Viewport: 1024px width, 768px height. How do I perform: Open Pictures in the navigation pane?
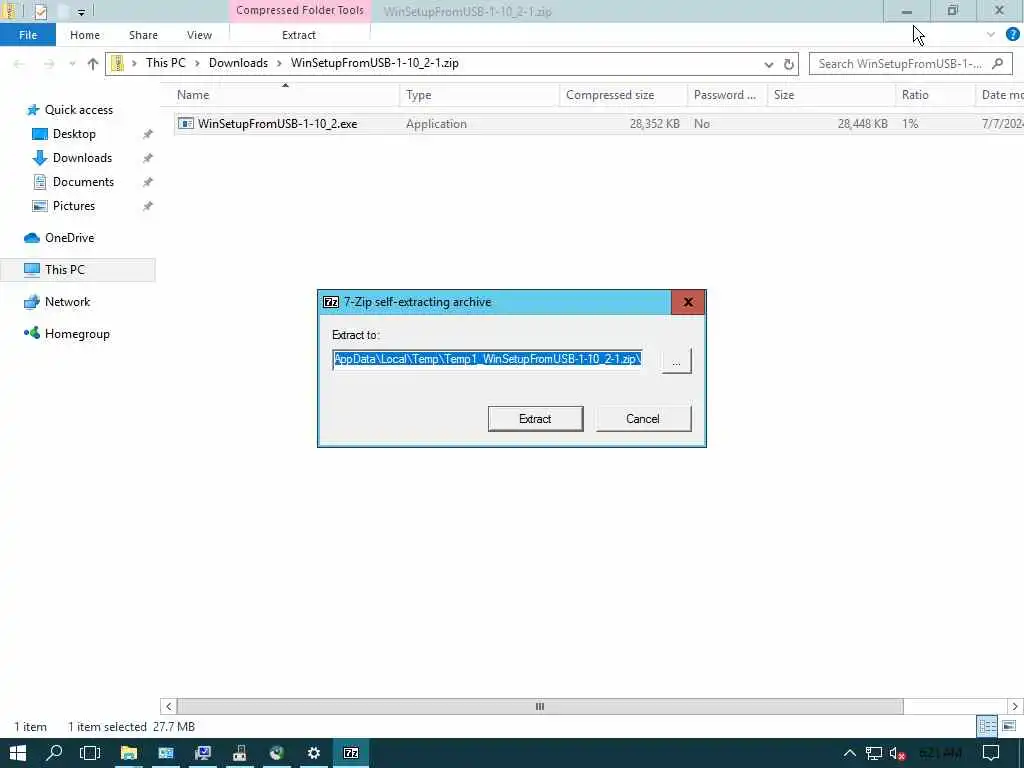pos(74,206)
